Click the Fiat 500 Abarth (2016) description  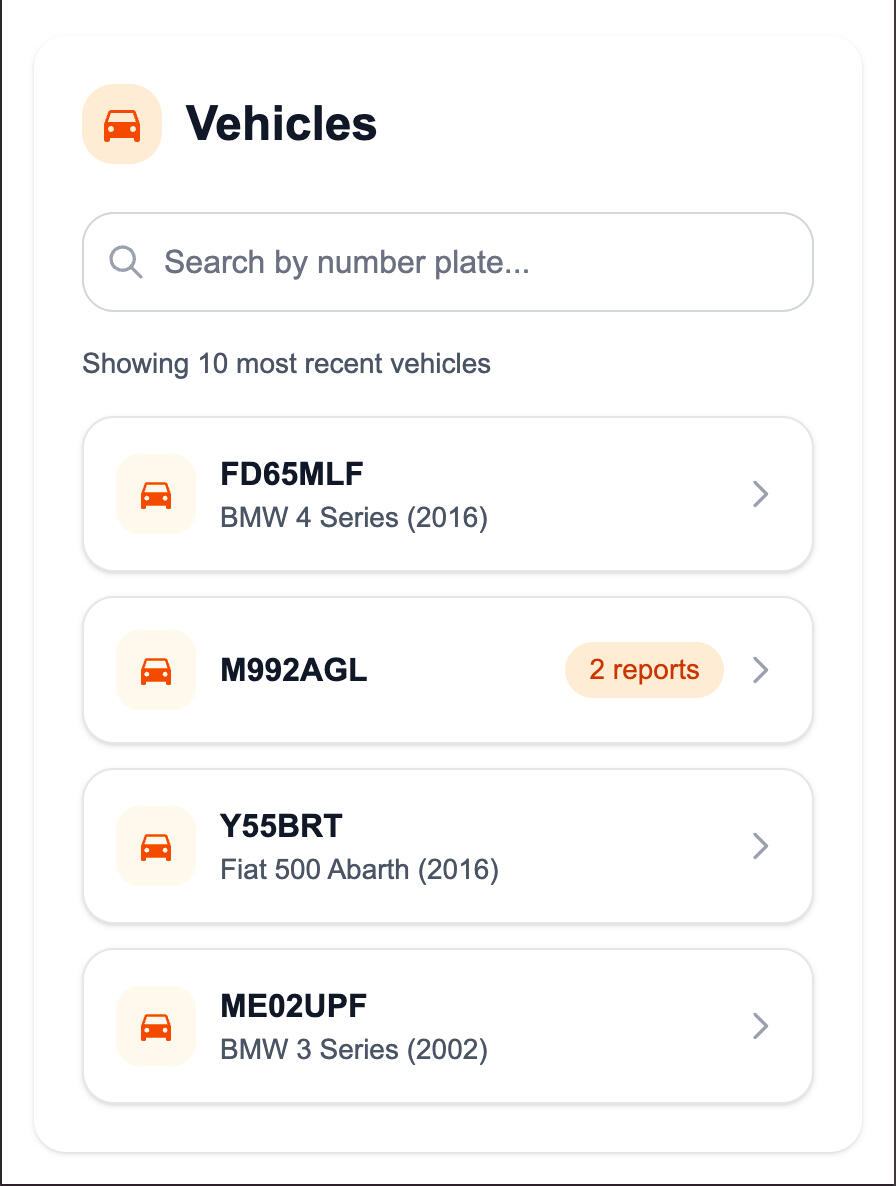359,869
